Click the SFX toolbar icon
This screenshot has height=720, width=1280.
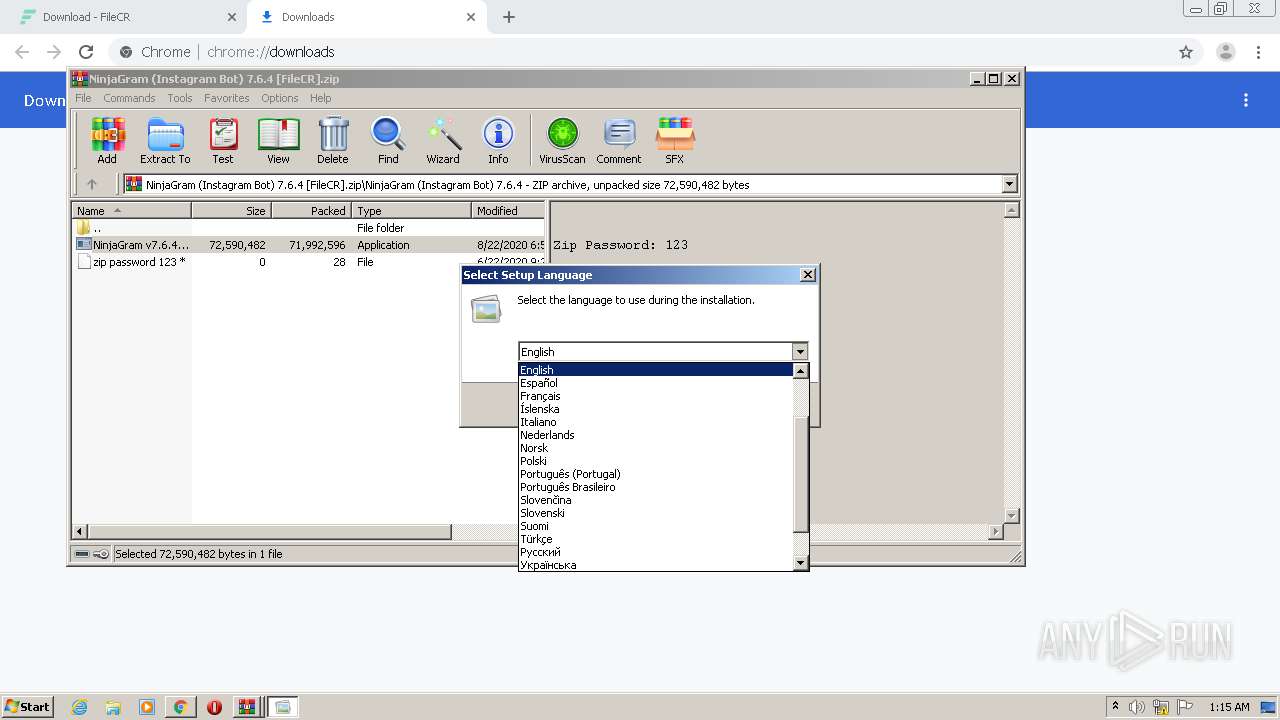pos(675,140)
